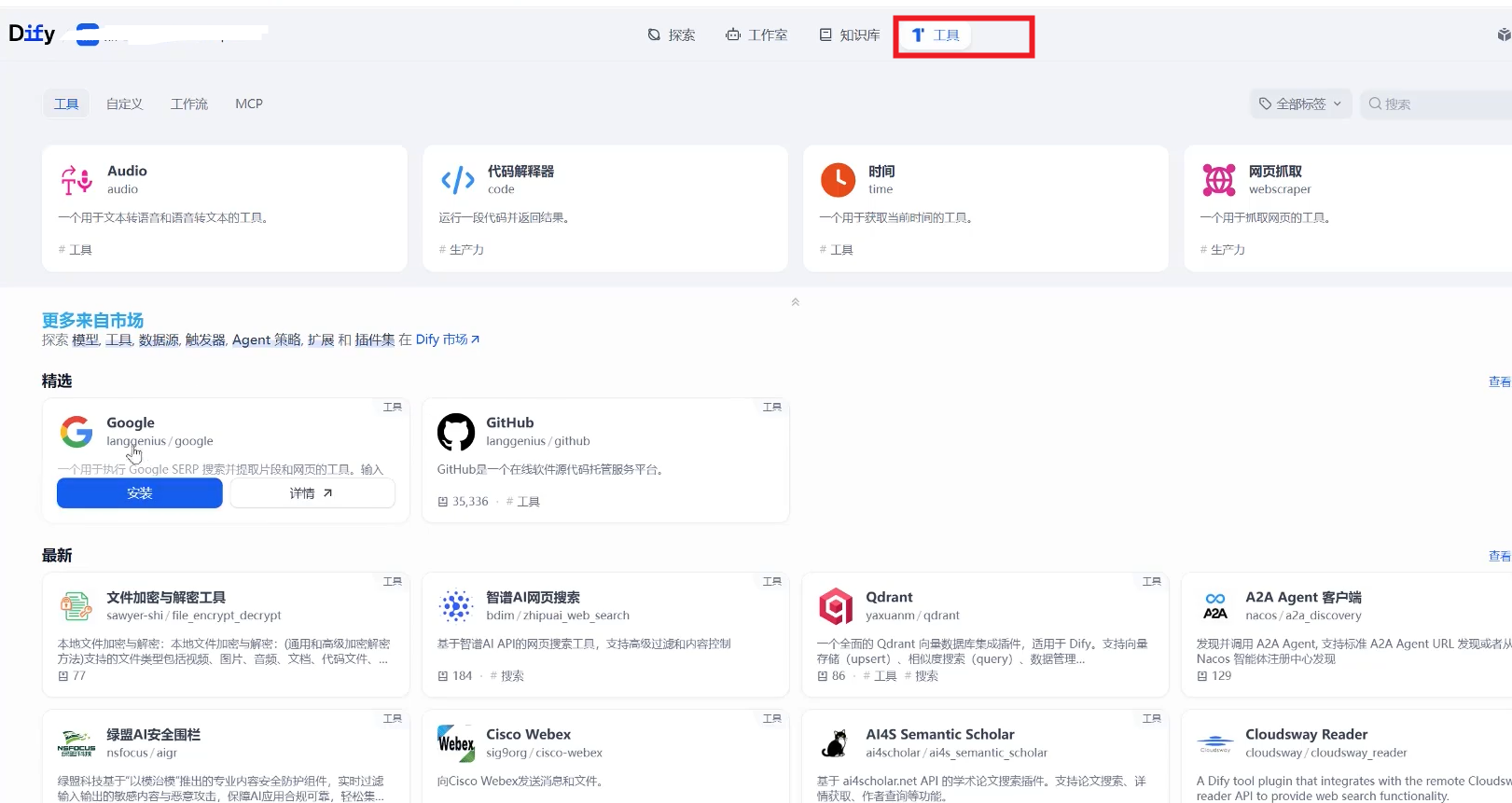This screenshot has width=1512, height=803.
Task: Click the 绿盟AI安全围栏 plugin icon
Action: (x=76, y=743)
